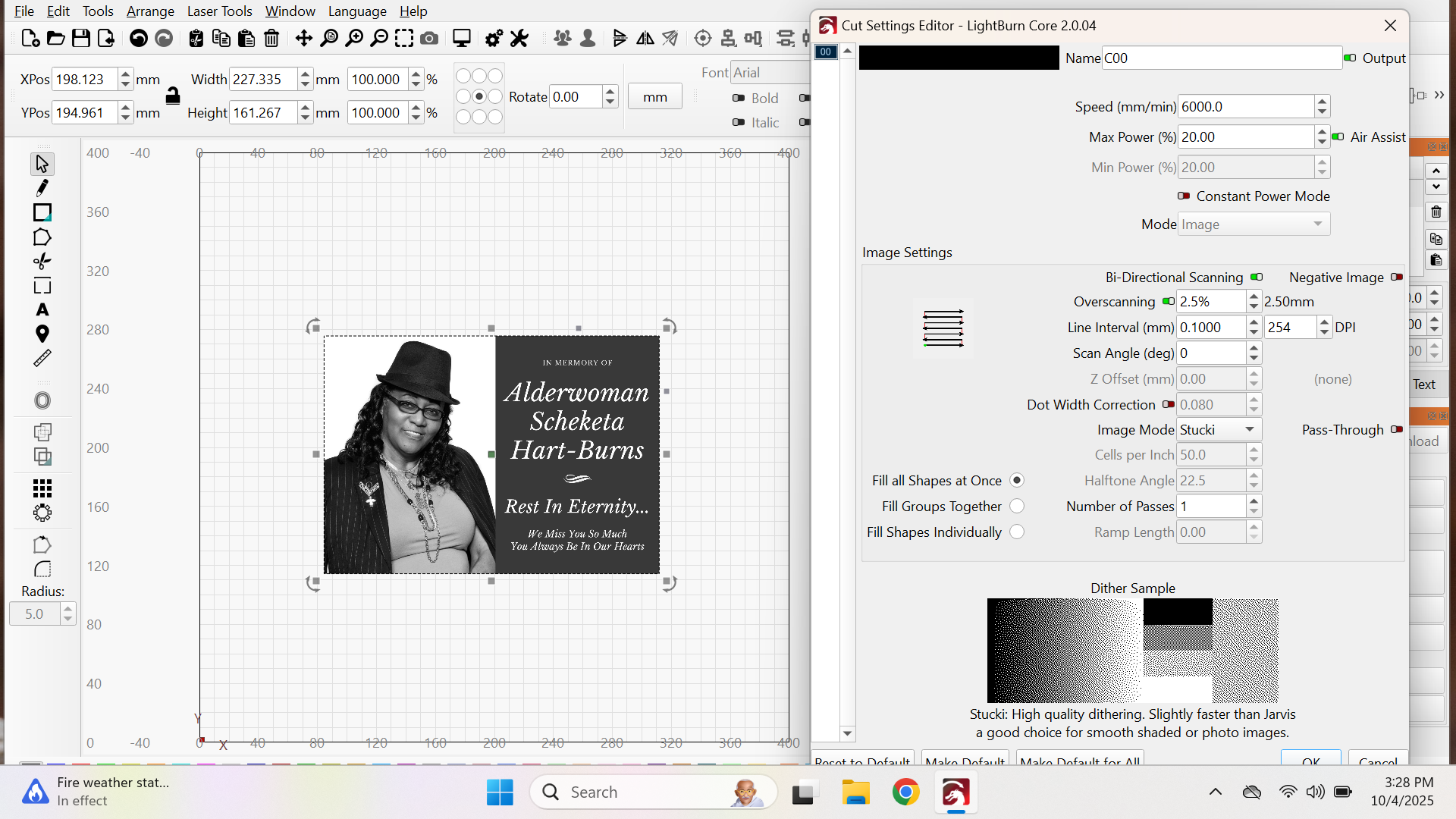Increase Speed value with stepper arrow

click(1323, 102)
